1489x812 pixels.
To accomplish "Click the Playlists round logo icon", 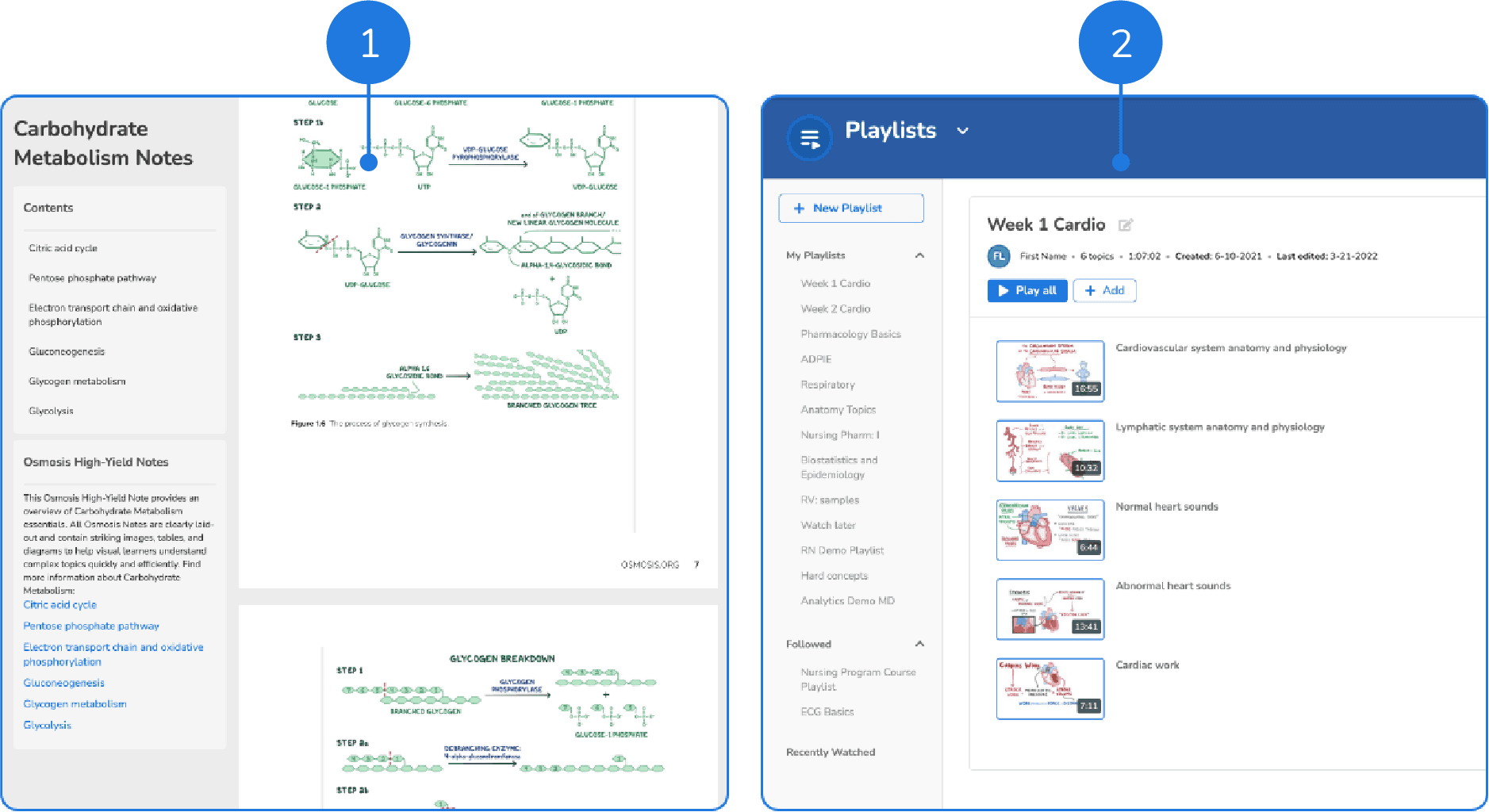I will pos(809,139).
